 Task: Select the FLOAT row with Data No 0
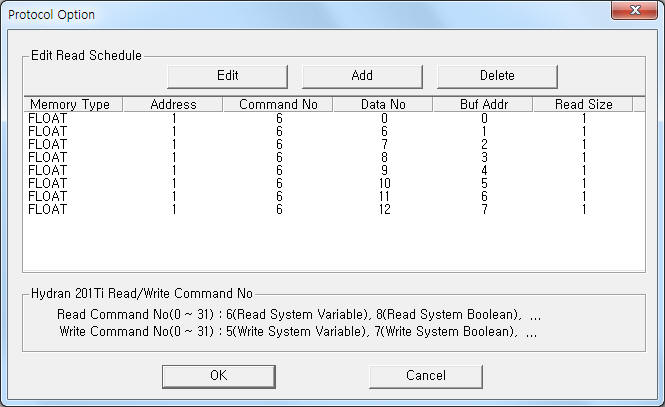[x=334, y=118]
